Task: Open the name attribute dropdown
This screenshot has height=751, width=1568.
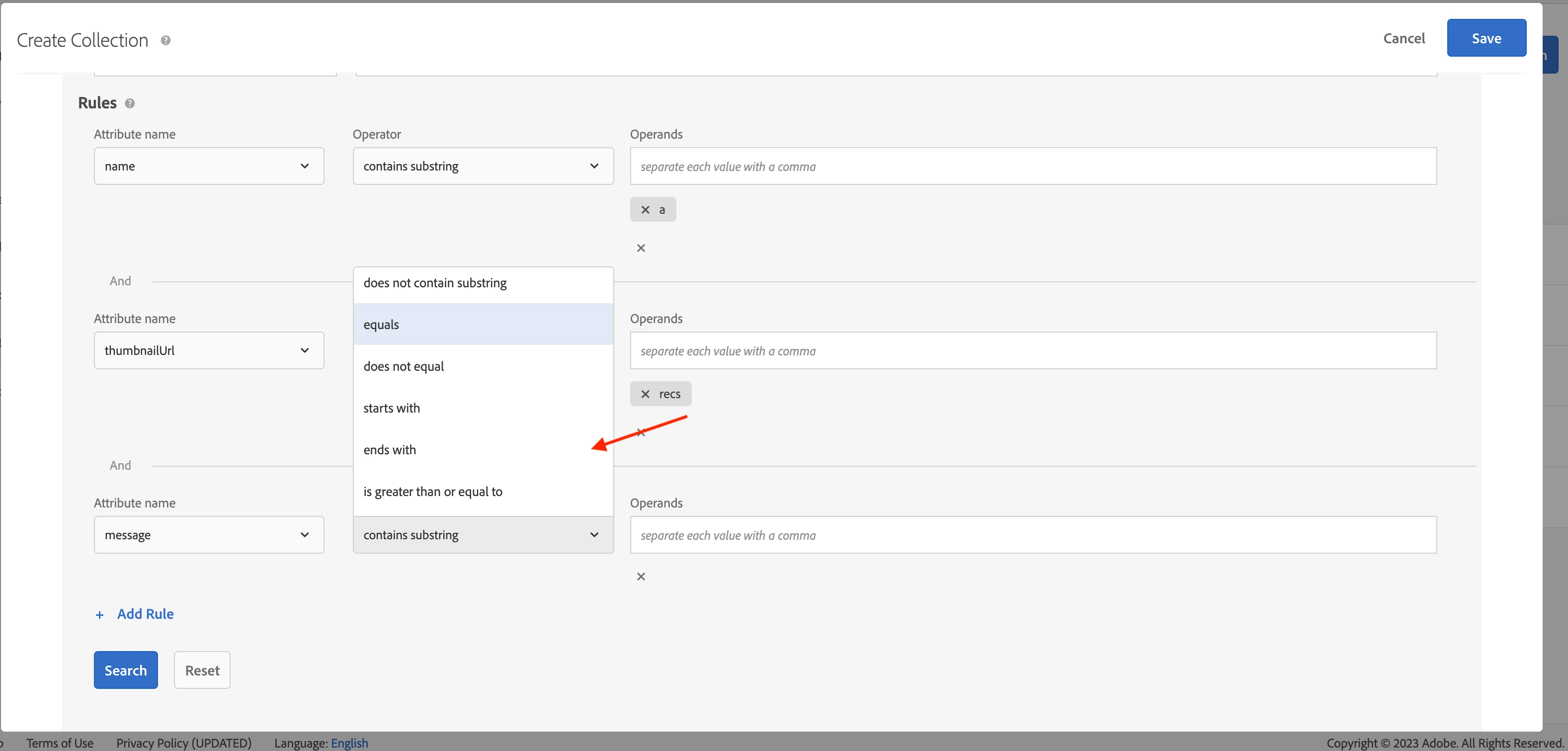Action: click(209, 166)
